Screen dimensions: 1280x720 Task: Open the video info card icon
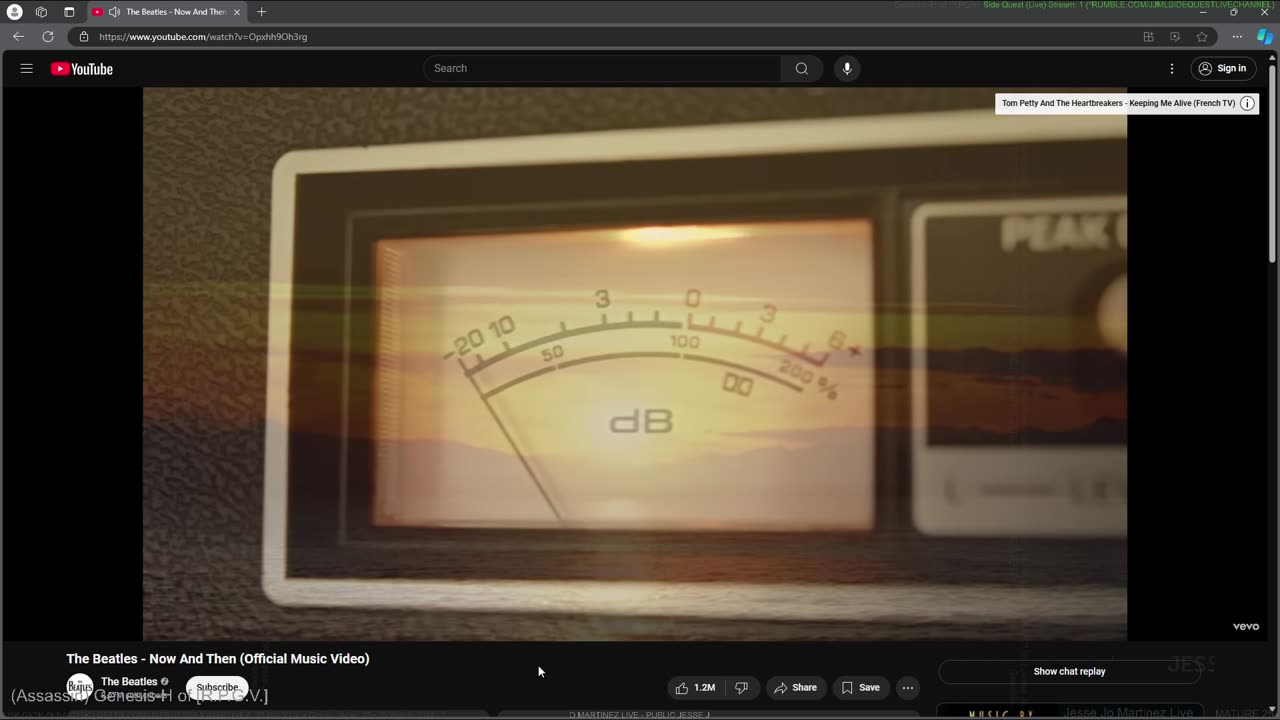pyautogui.click(x=1247, y=103)
